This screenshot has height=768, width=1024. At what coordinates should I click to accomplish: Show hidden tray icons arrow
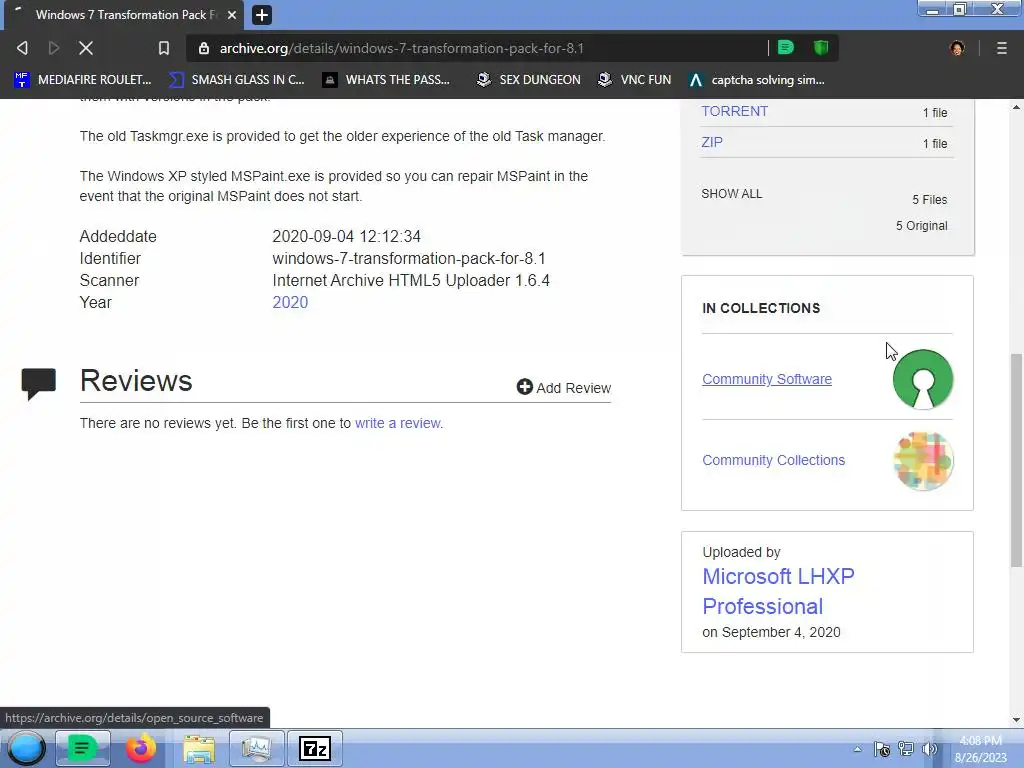click(857, 749)
